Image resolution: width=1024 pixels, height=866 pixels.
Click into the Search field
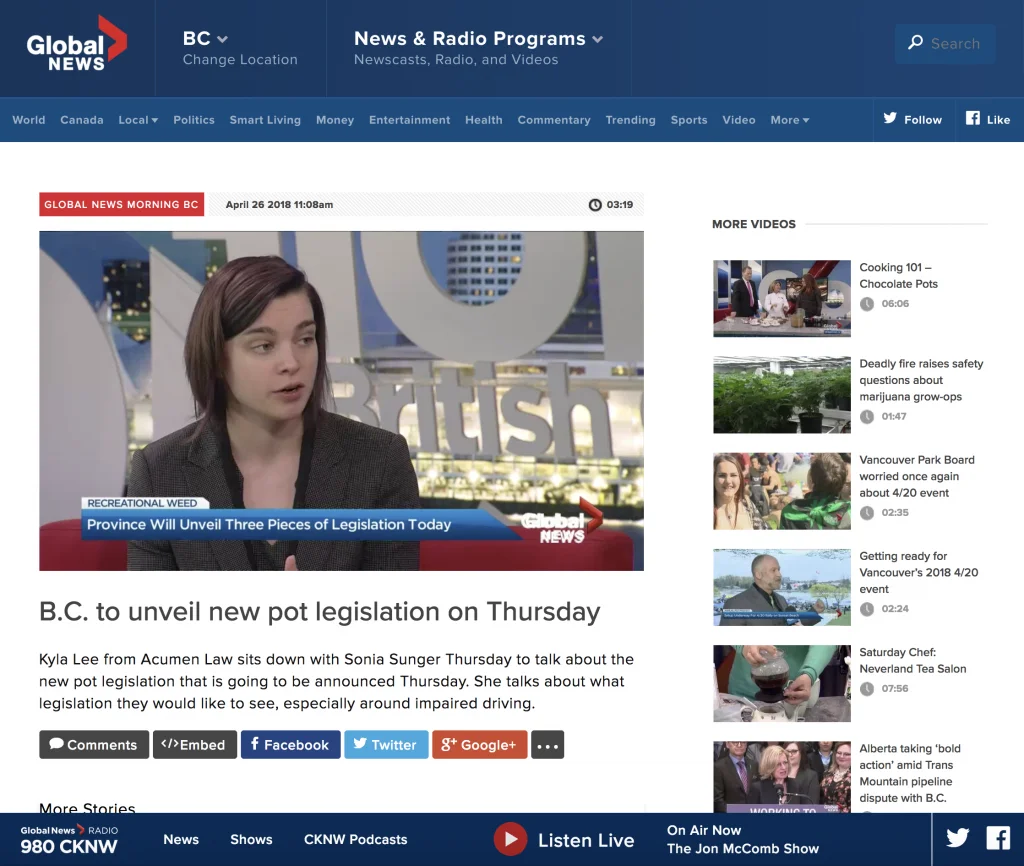tap(945, 44)
